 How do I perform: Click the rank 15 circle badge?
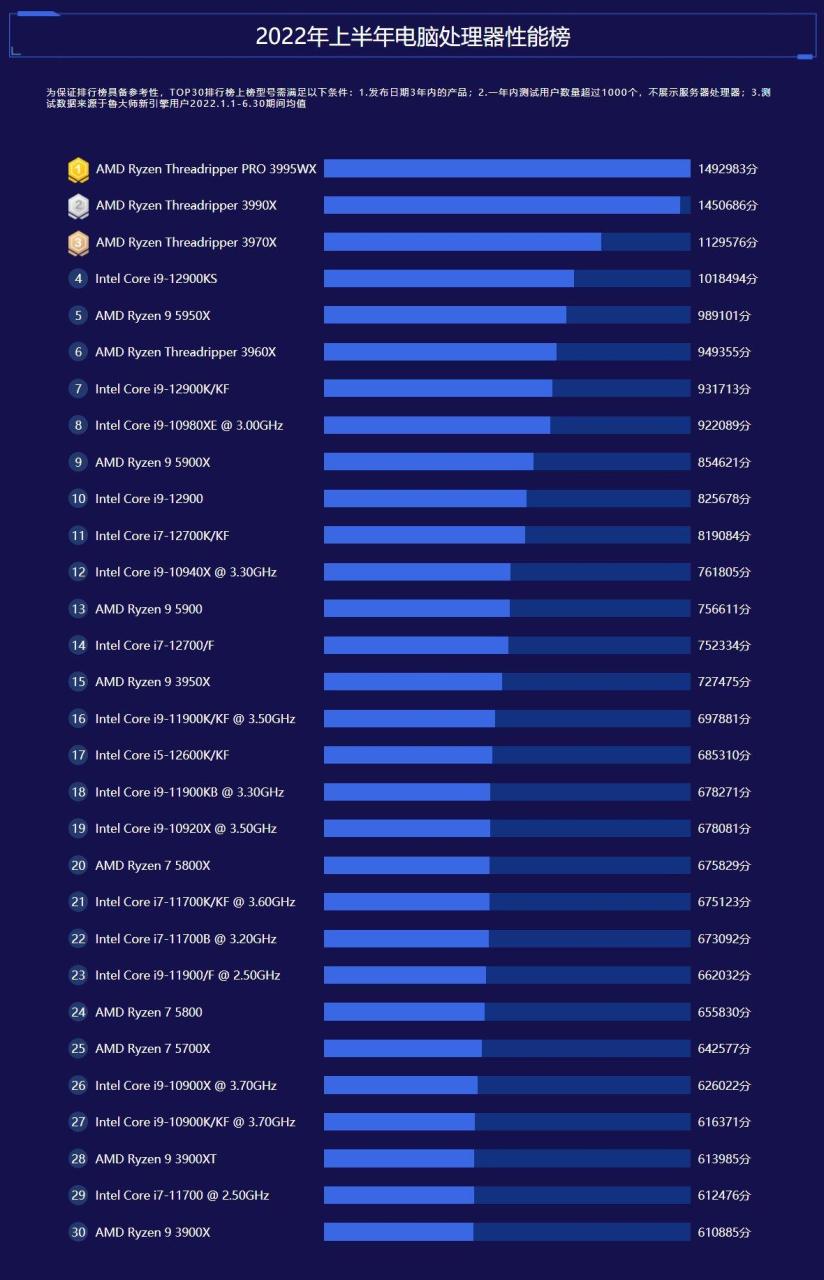click(x=78, y=682)
